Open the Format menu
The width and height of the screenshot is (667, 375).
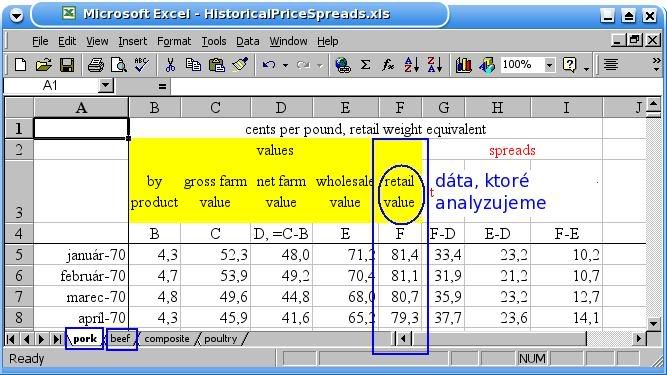(174, 41)
